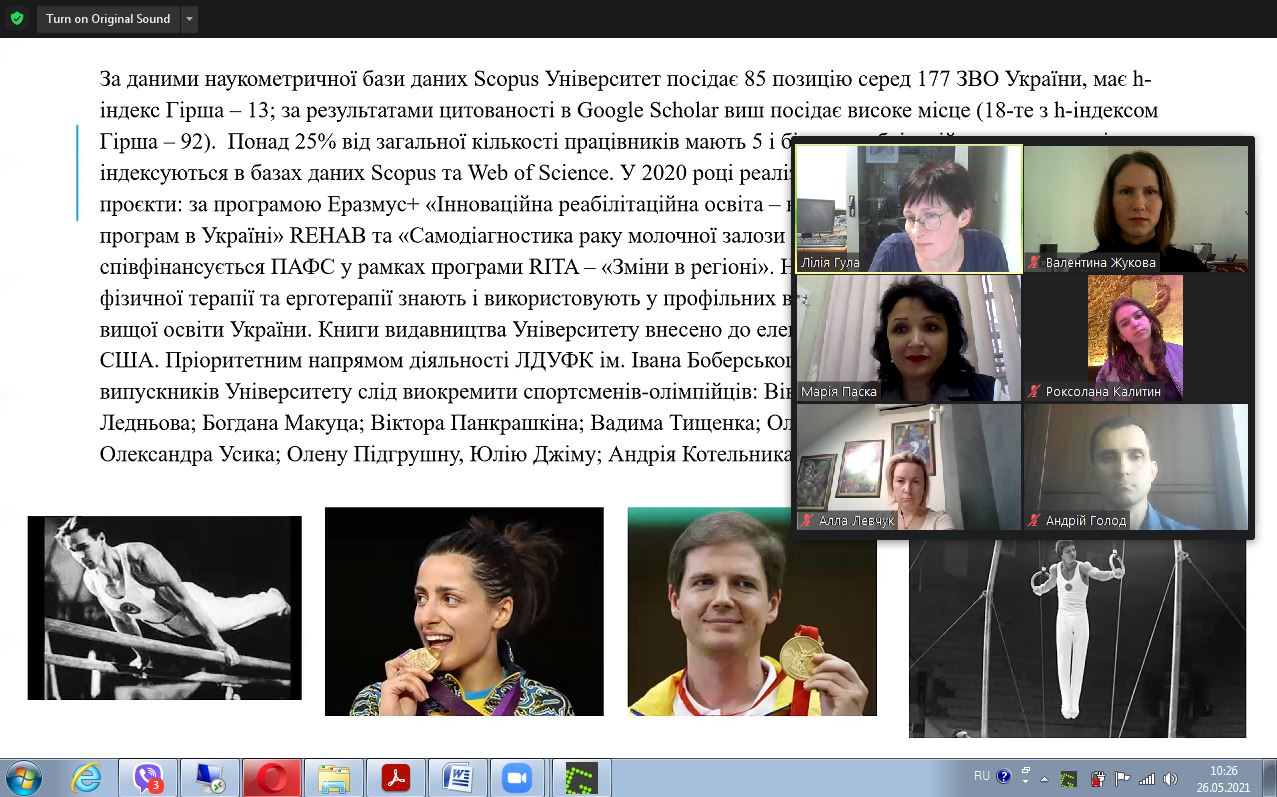
Task: Show hidden tray icons arrow
Action: pyautogui.click(x=1044, y=778)
